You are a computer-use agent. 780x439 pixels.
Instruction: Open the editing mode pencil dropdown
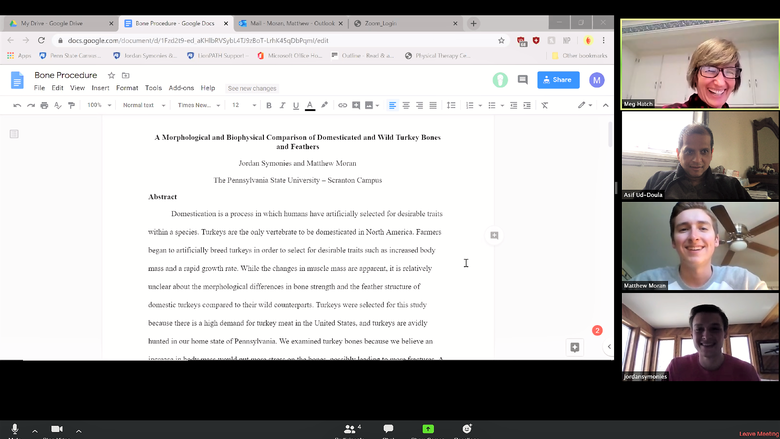point(585,105)
